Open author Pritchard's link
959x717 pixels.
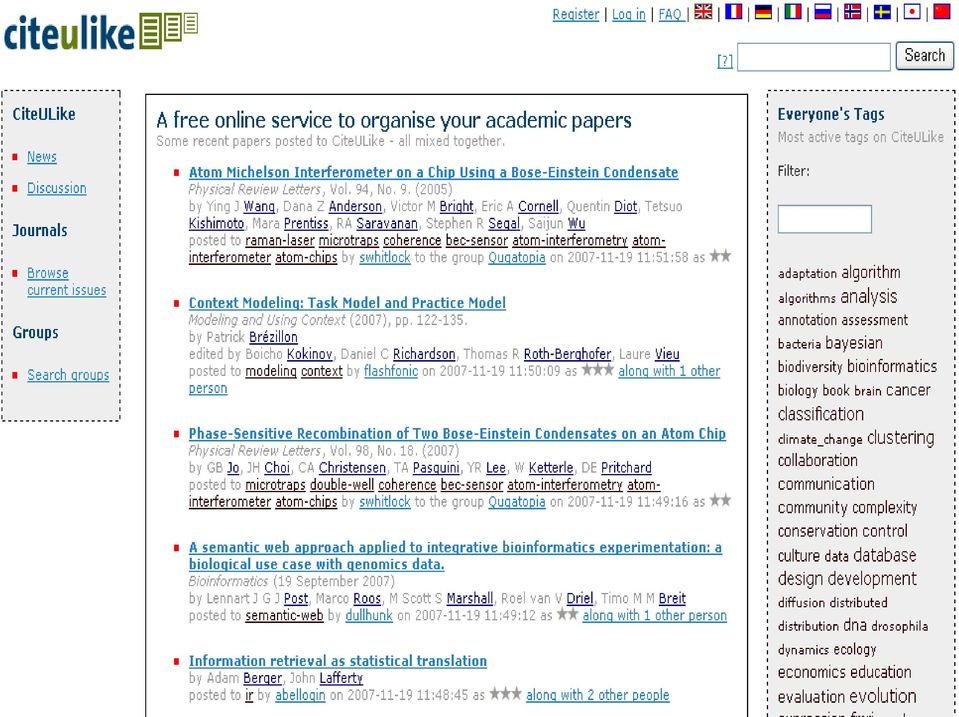(x=626, y=468)
